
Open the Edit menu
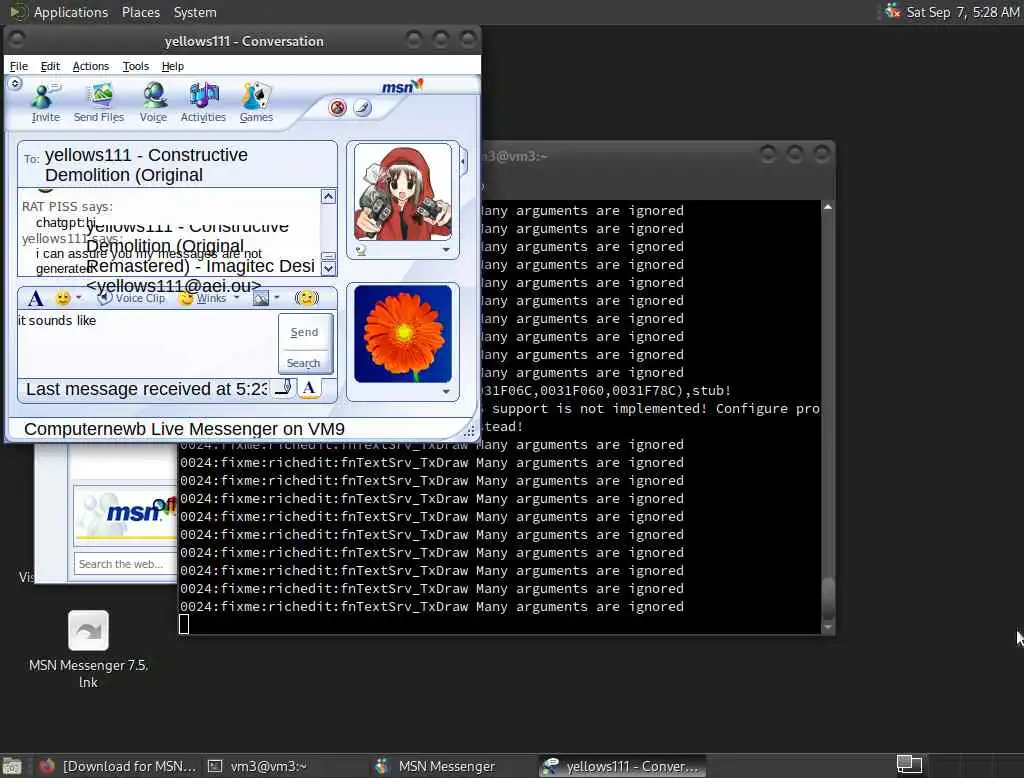pyautogui.click(x=50, y=66)
